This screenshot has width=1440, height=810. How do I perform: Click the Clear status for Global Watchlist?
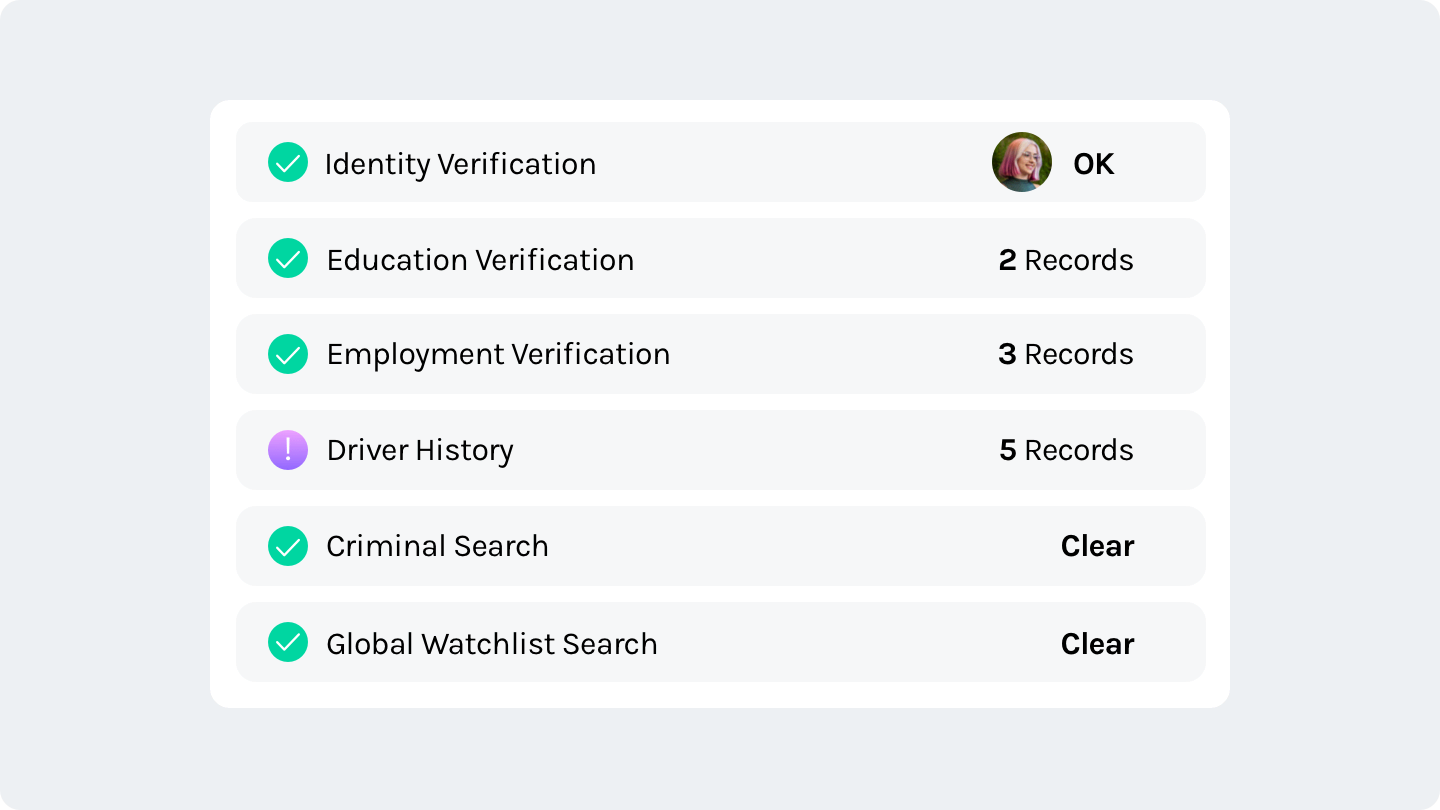[1097, 644]
